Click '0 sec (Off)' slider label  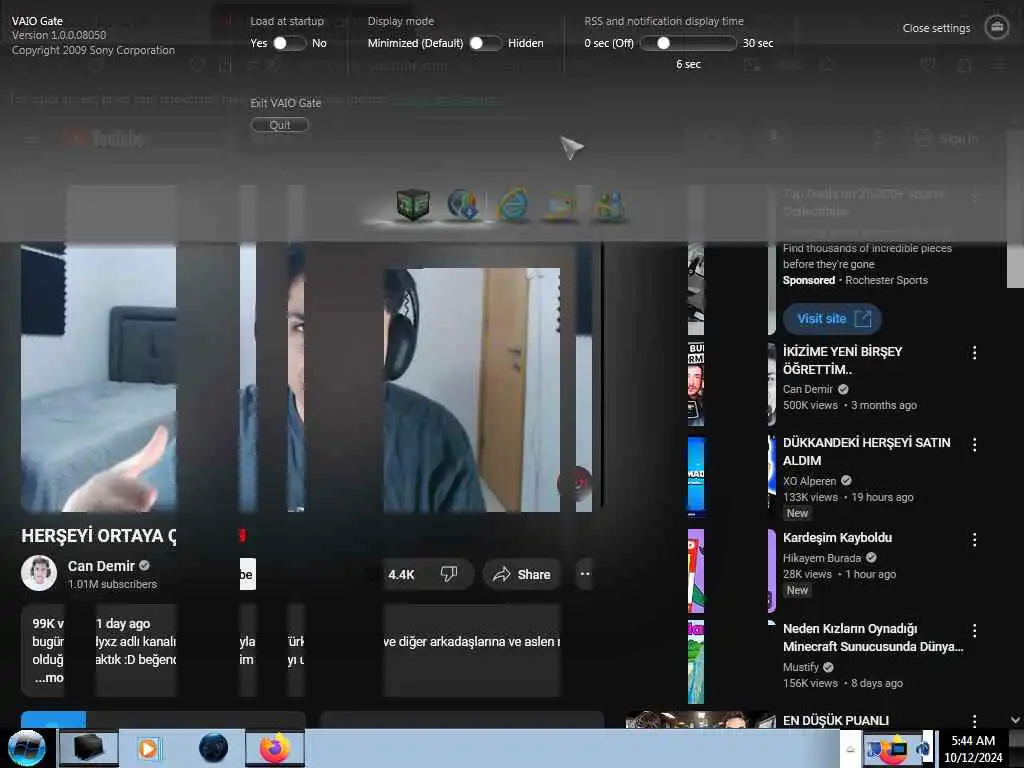point(609,43)
